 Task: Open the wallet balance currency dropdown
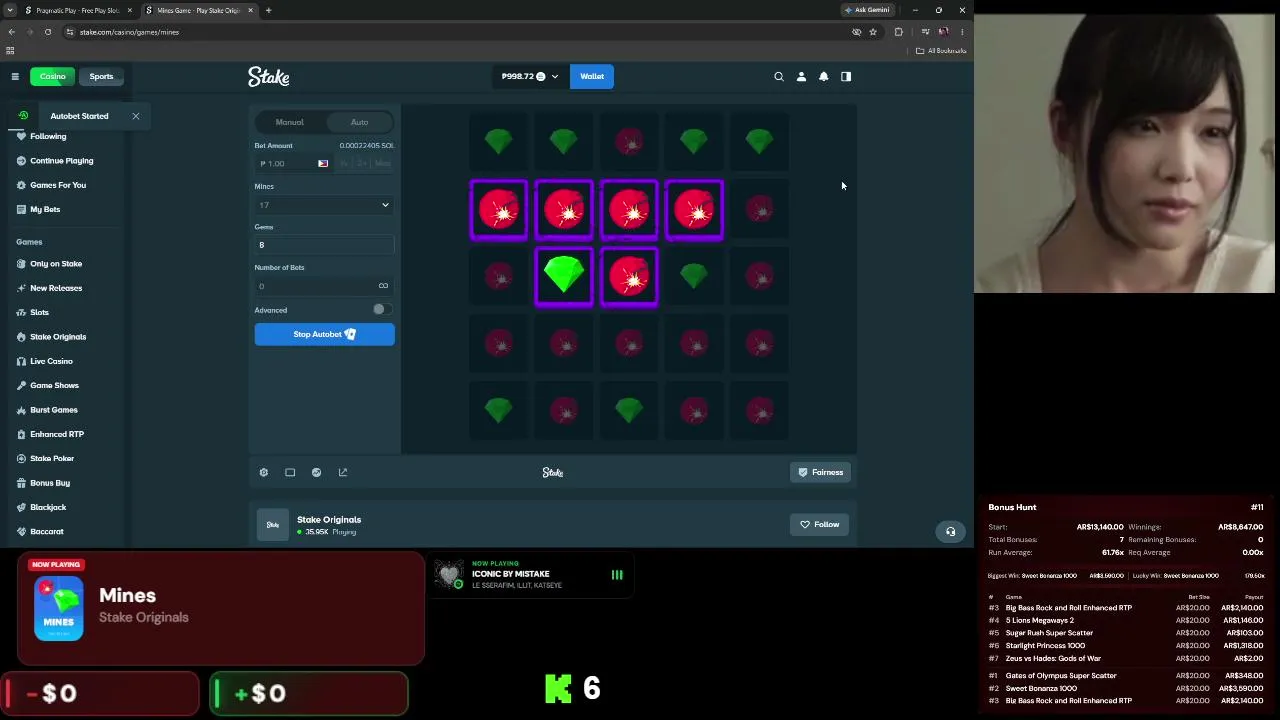(530, 76)
